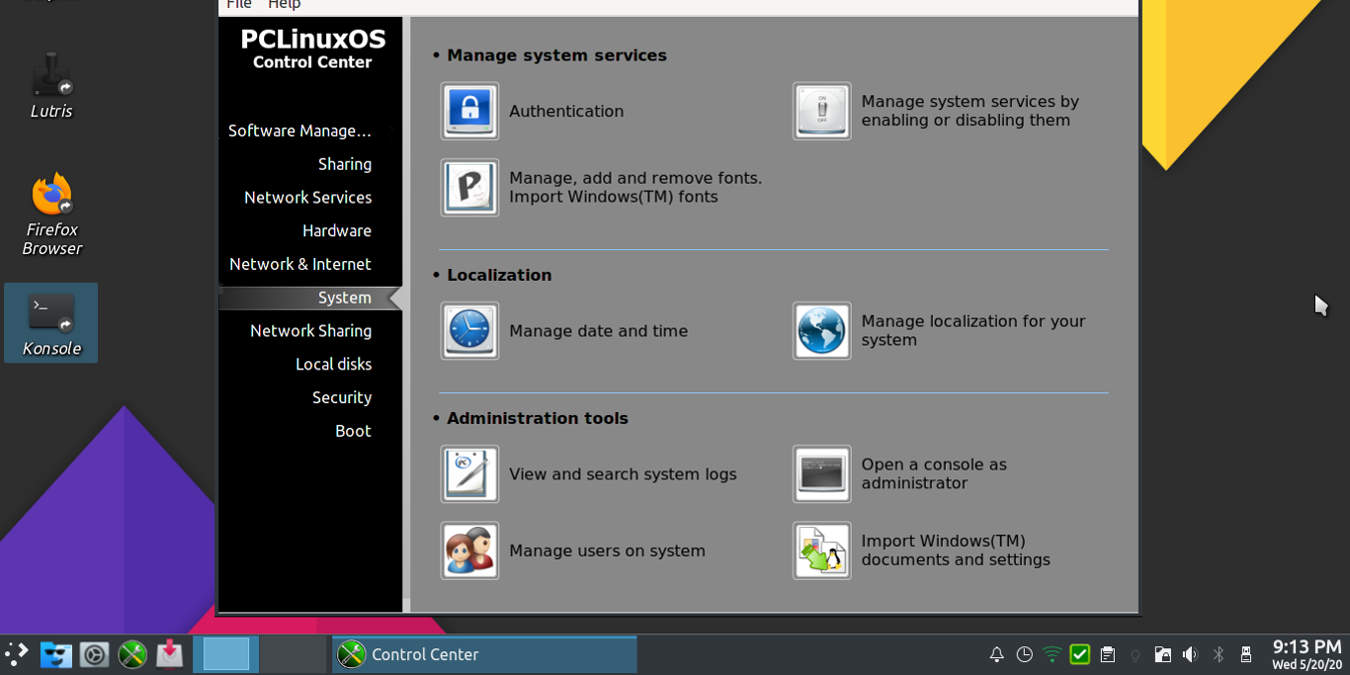Click the system services switch icon
Image resolution: width=1350 pixels, height=675 pixels.
(821, 111)
